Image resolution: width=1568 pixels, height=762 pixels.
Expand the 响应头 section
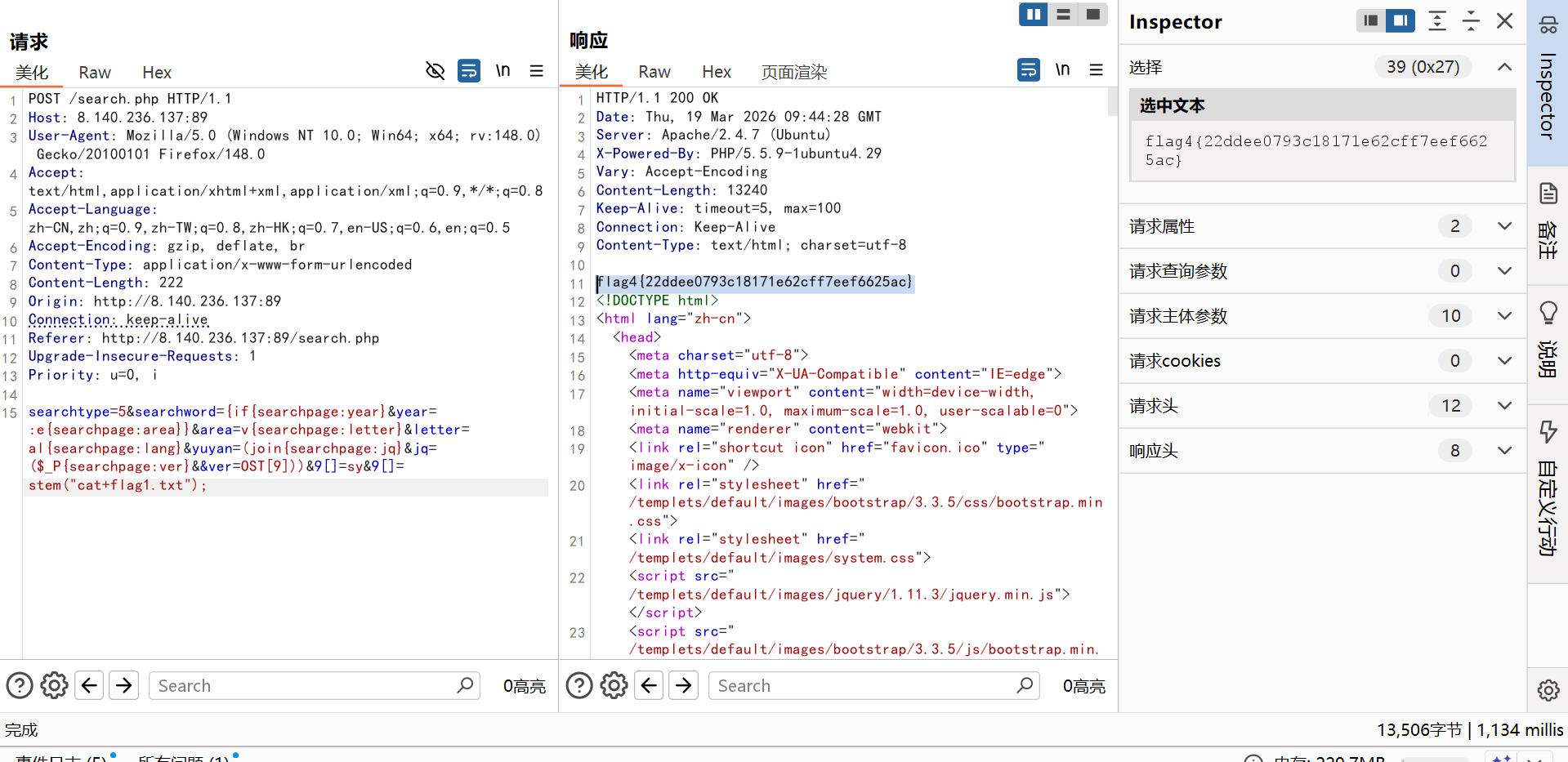click(1504, 451)
